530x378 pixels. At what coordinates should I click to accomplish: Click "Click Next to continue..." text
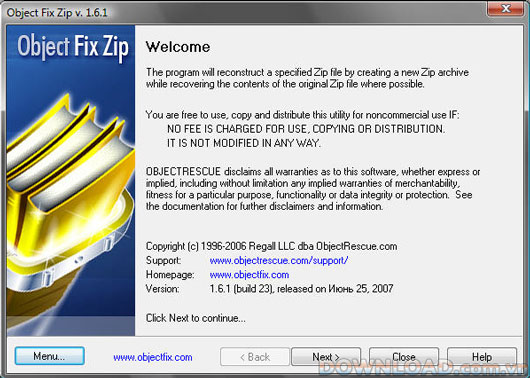click(196, 318)
